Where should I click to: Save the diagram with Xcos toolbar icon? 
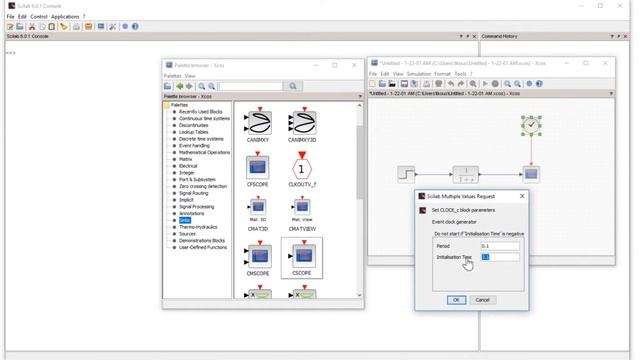click(404, 84)
